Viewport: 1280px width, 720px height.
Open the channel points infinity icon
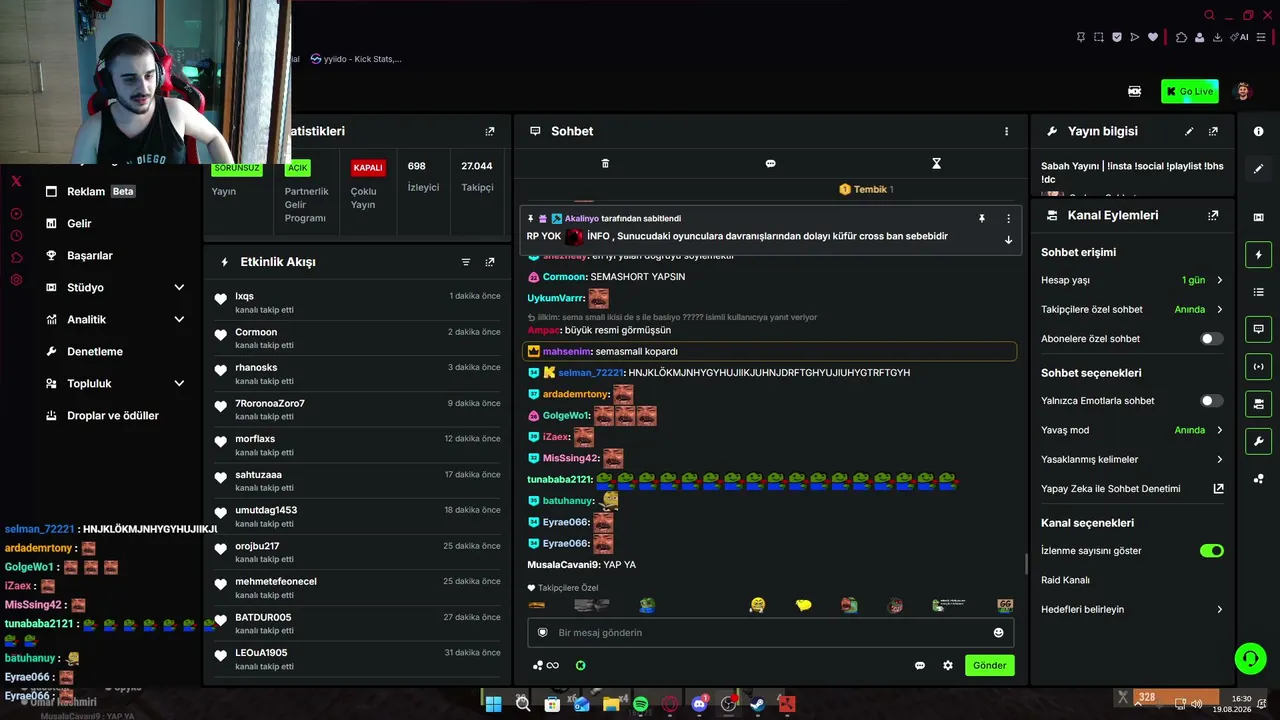(x=546, y=665)
